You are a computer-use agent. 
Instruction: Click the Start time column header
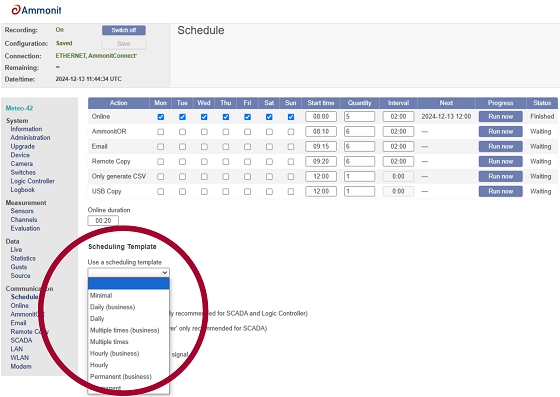tap(321, 103)
